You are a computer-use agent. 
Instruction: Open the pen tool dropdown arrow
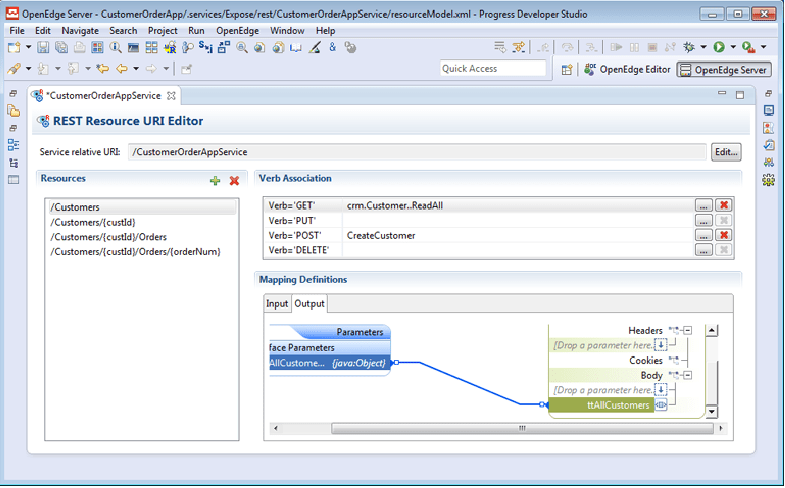click(x=28, y=69)
